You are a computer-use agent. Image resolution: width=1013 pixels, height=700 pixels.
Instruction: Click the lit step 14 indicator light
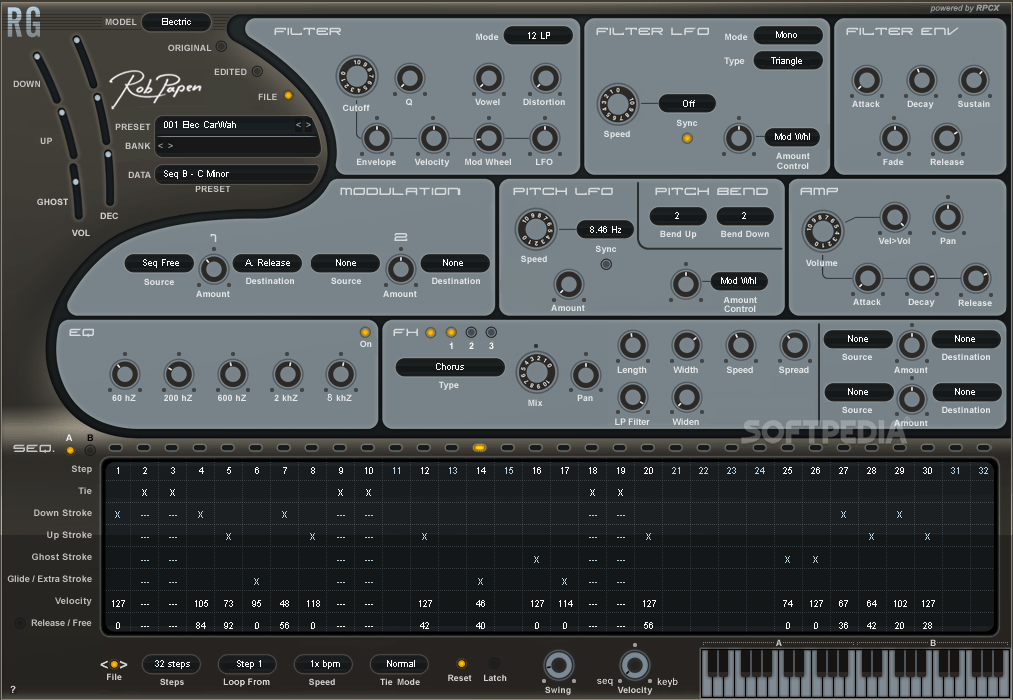[x=479, y=448]
